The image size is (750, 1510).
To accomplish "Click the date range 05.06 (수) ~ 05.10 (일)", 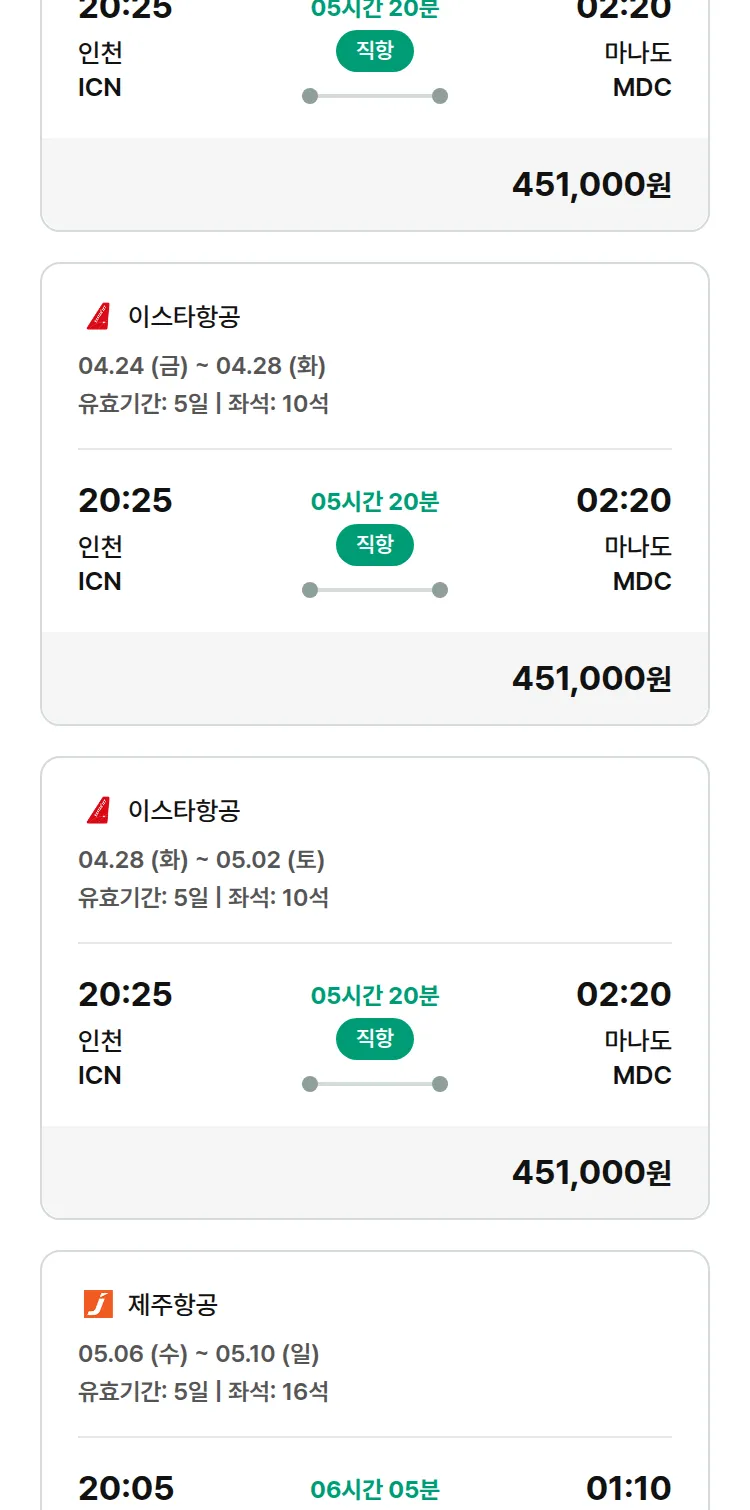I will click(199, 1354).
